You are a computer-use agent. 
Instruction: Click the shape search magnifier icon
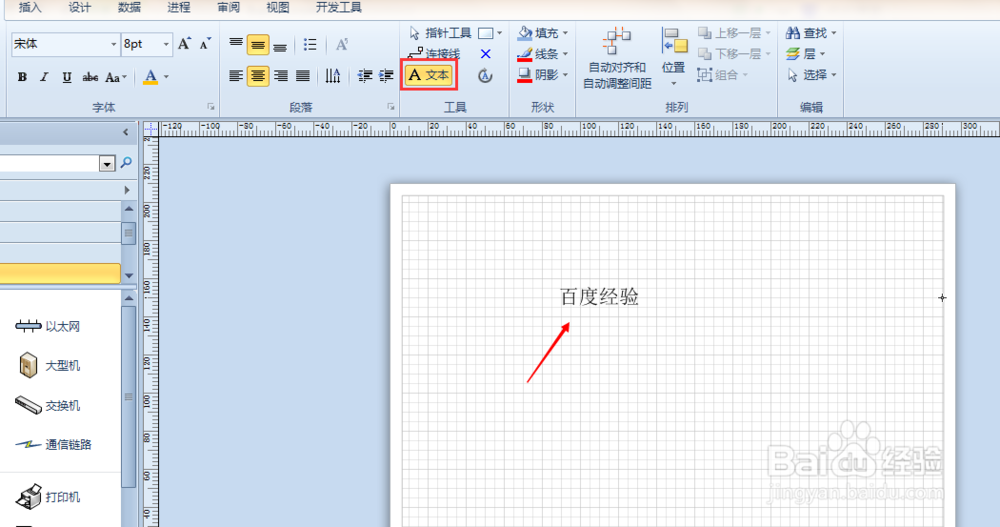click(126, 163)
